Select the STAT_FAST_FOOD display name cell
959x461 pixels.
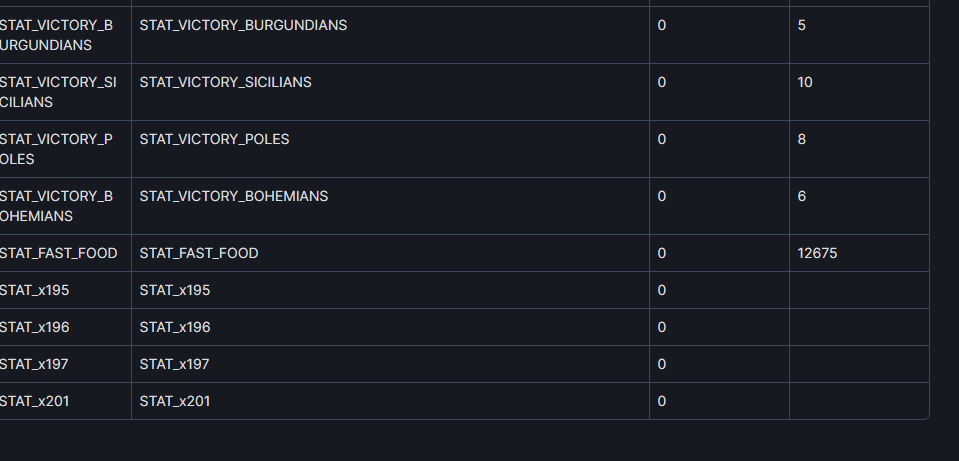[x=390, y=253]
